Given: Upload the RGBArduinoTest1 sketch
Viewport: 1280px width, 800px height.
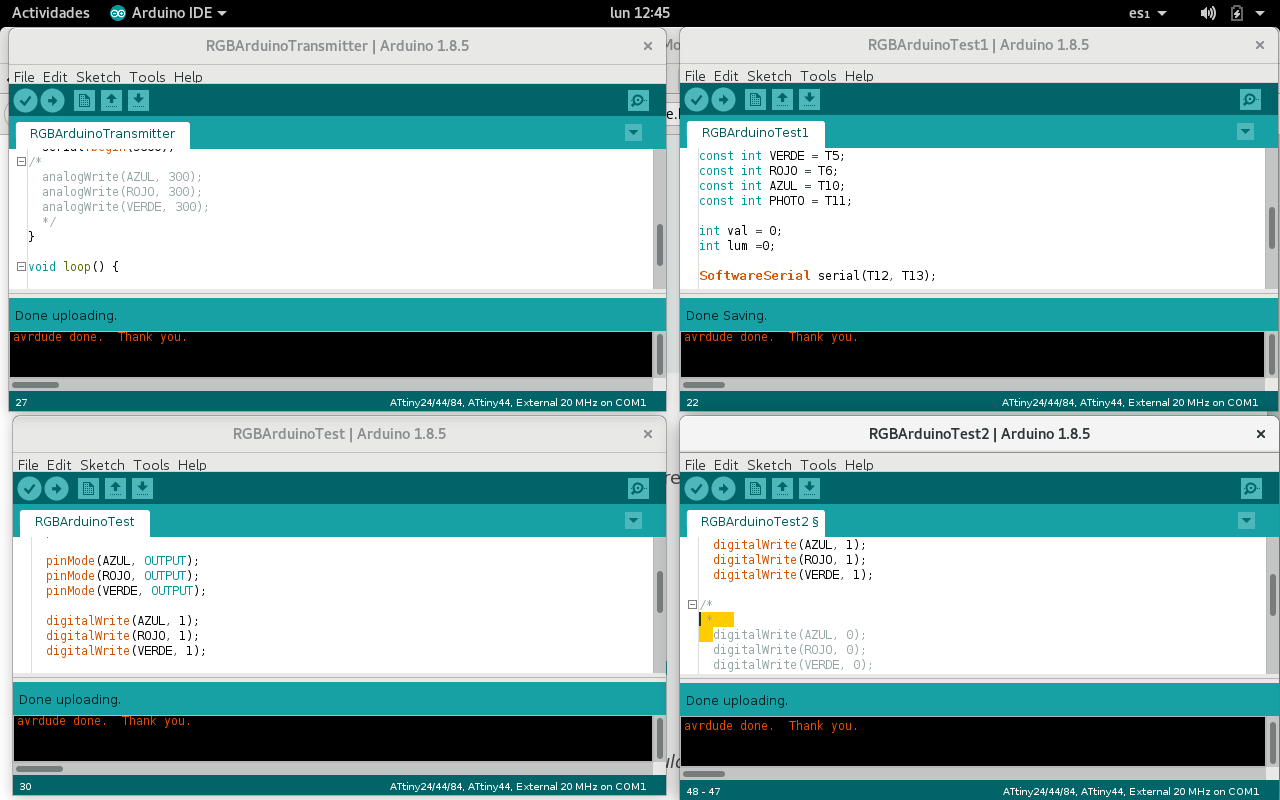Looking at the screenshot, I should tap(724, 99).
